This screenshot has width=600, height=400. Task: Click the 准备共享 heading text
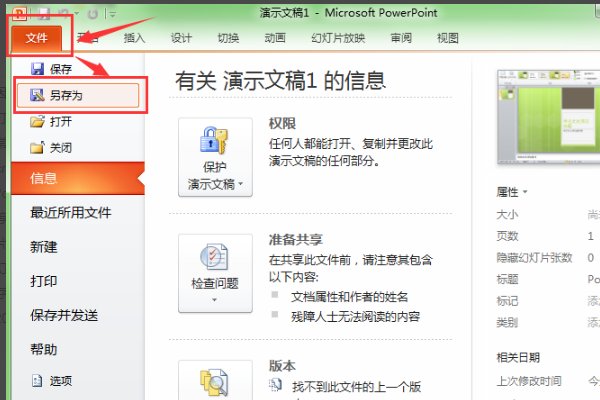(296, 240)
